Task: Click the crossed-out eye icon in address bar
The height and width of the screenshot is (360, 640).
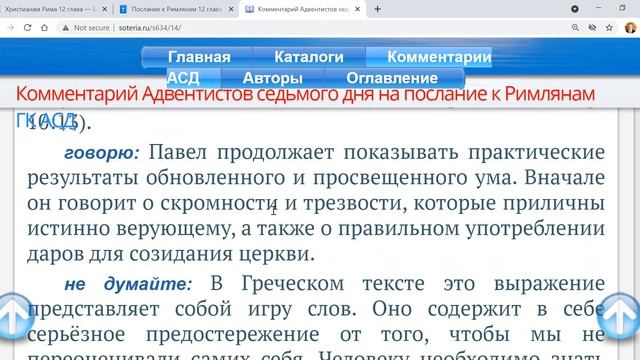Action: point(592,27)
